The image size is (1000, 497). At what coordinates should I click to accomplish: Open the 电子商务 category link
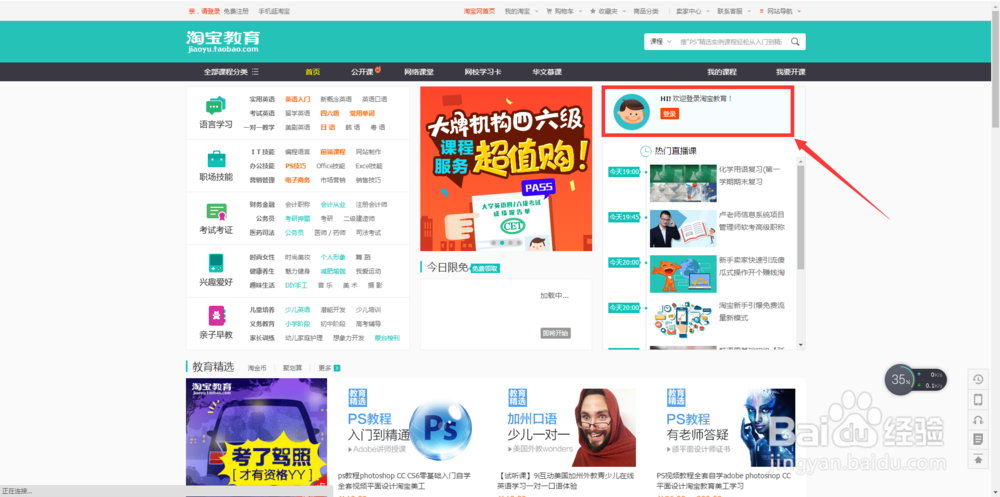[298, 180]
